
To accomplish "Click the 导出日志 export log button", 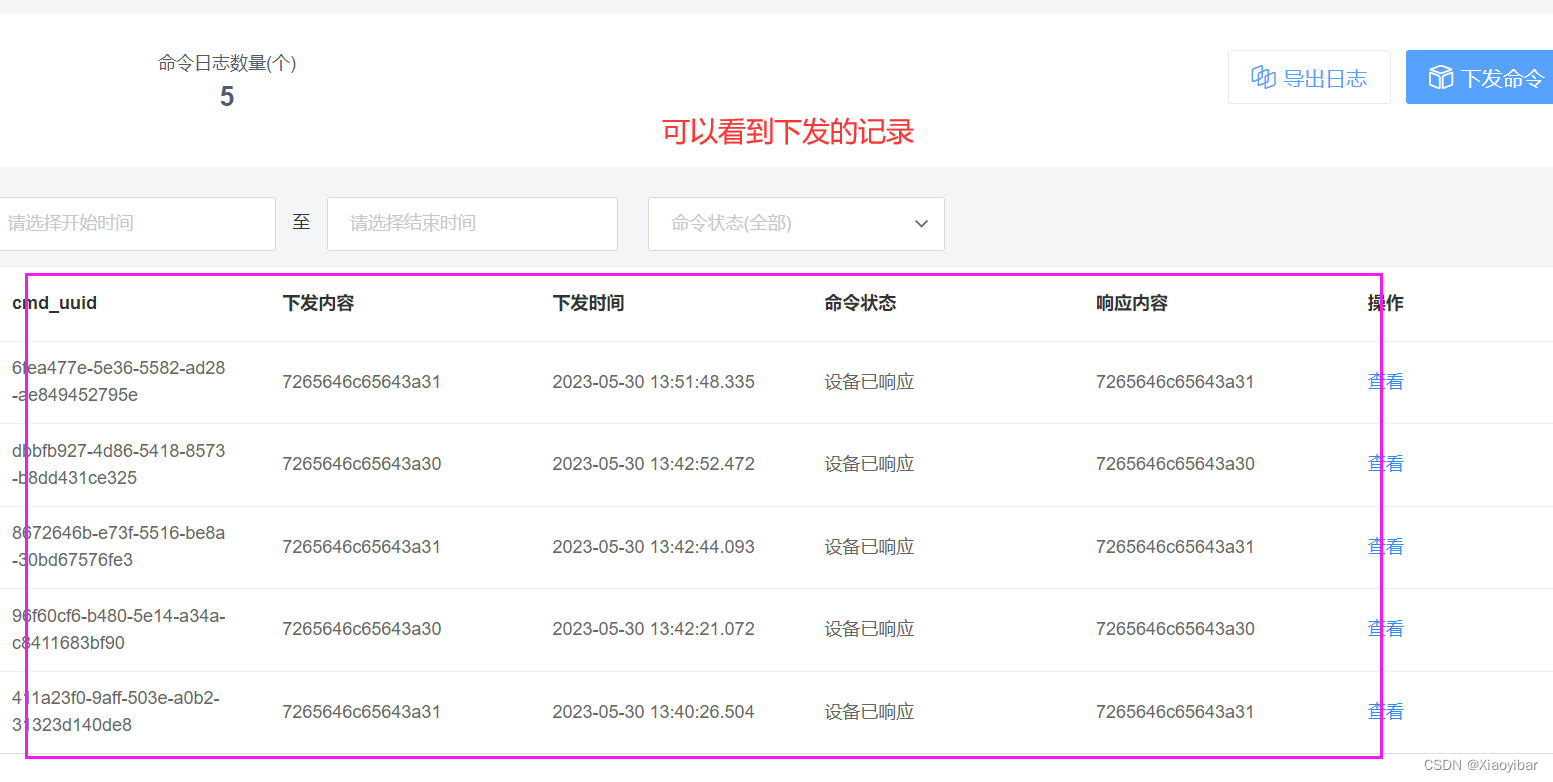I will [1309, 77].
